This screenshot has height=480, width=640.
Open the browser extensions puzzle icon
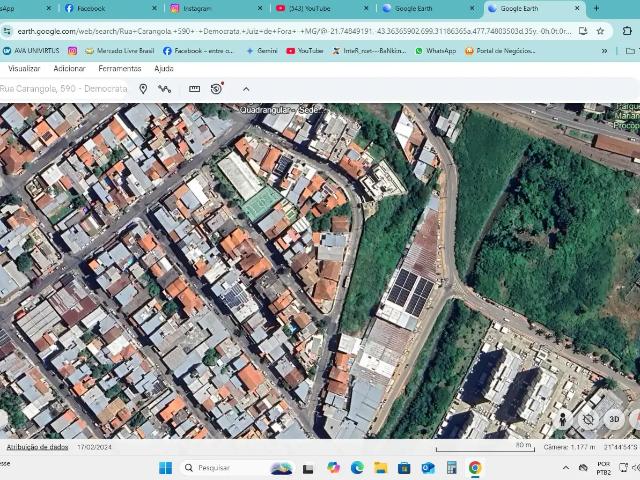(627, 31)
